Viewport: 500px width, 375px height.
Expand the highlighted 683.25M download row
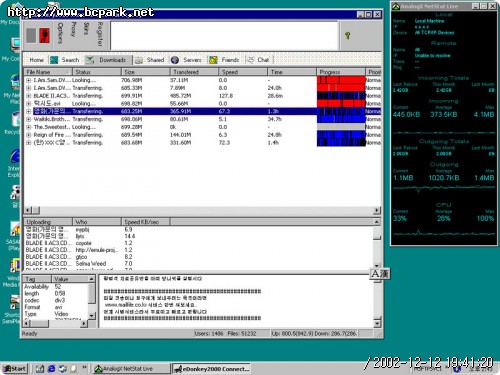29,111
